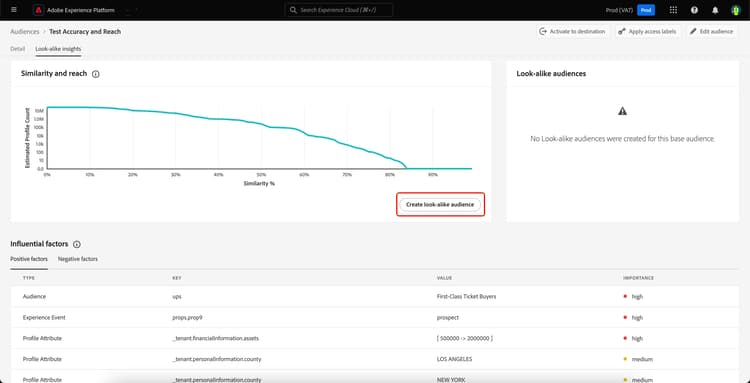Click the warning triangle in Look-alike audiences
This screenshot has height=383, width=750.
(x=622, y=111)
